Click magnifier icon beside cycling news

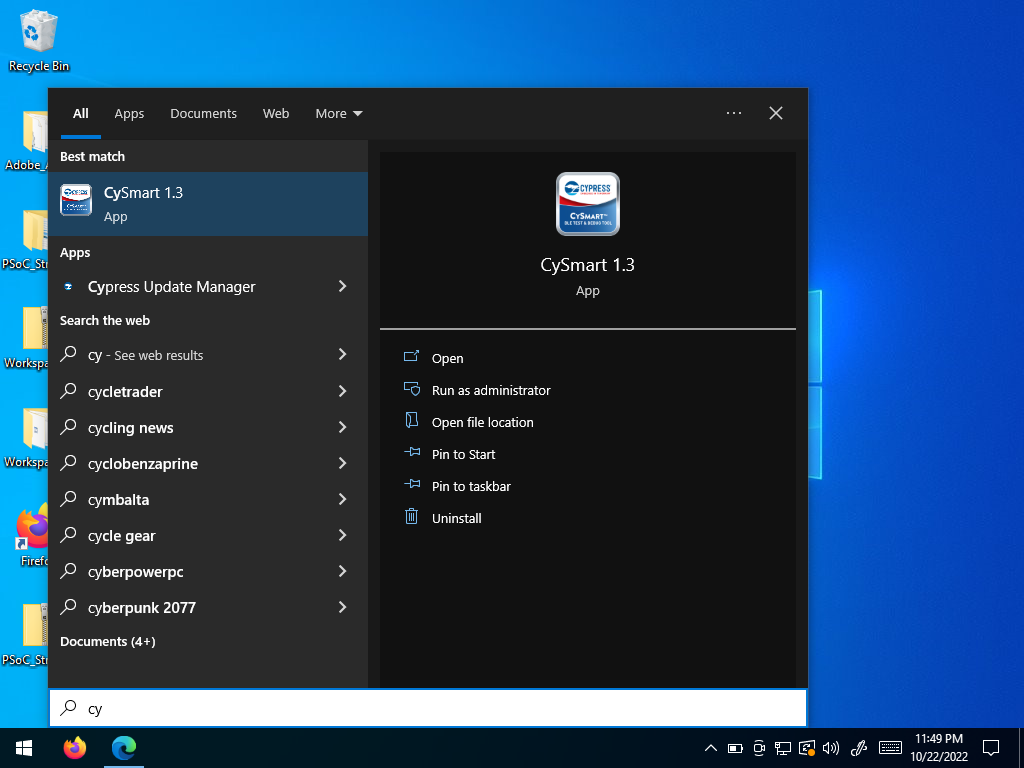pyautogui.click(x=69, y=426)
